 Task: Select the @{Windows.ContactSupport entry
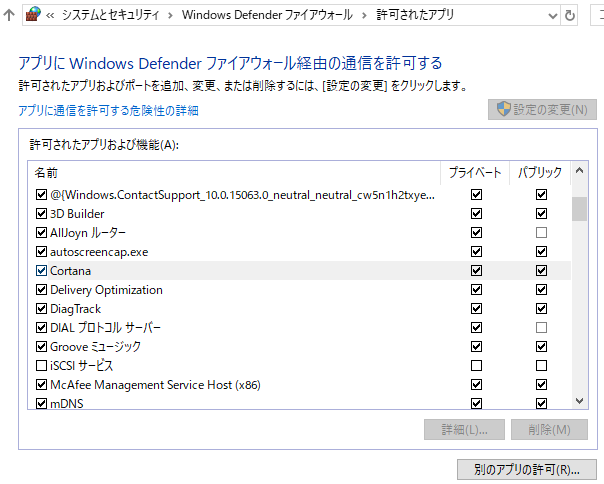242,195
